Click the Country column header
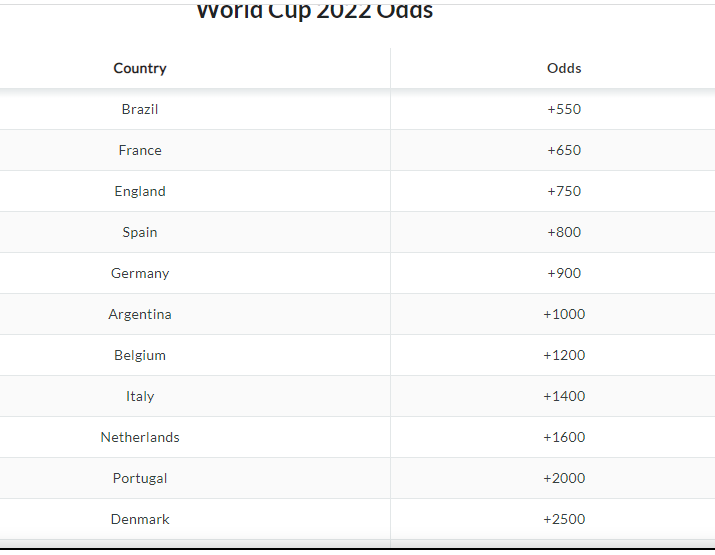 tap(140, 68)
